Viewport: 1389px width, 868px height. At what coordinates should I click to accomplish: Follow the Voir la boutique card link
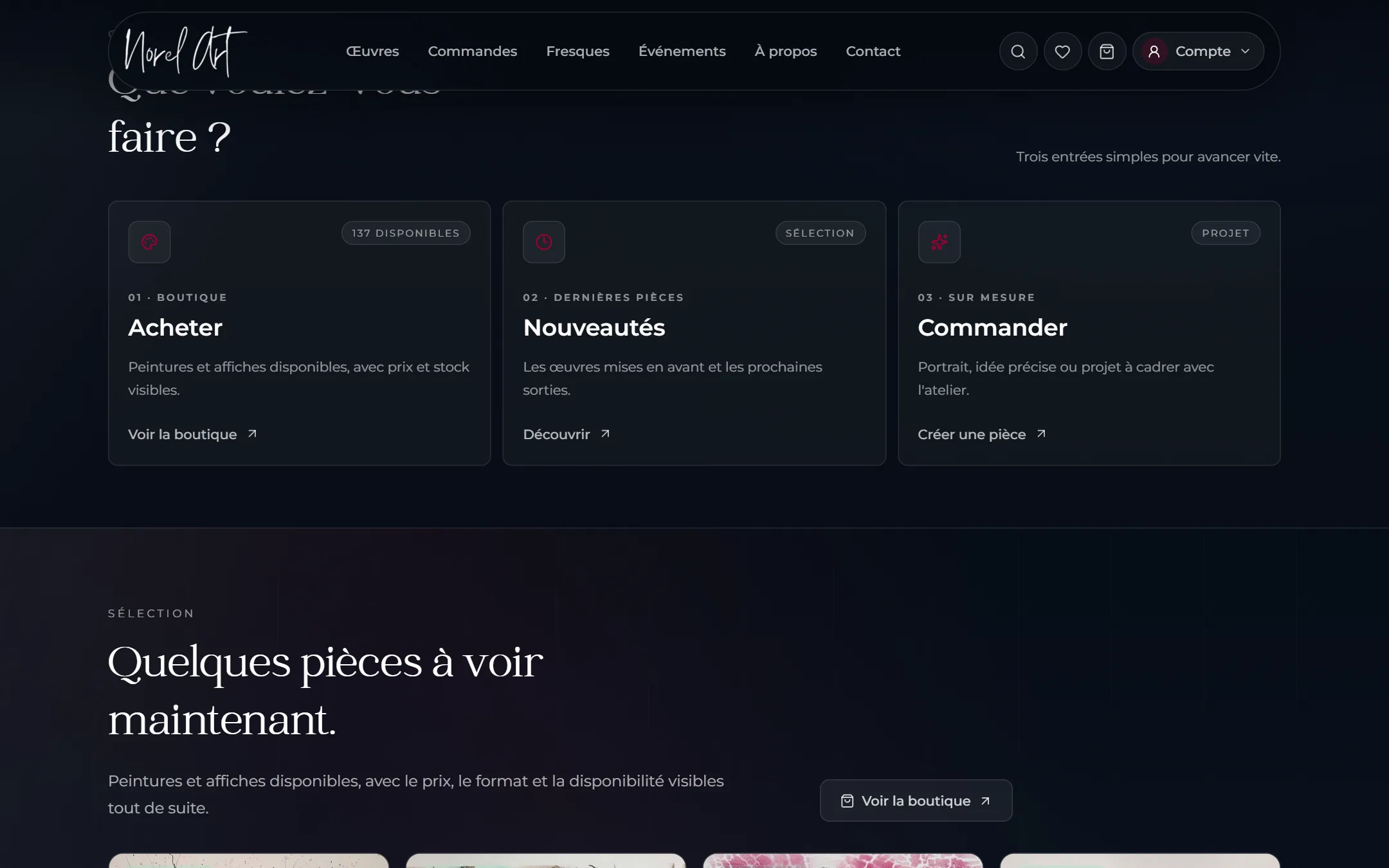point(192,435)
